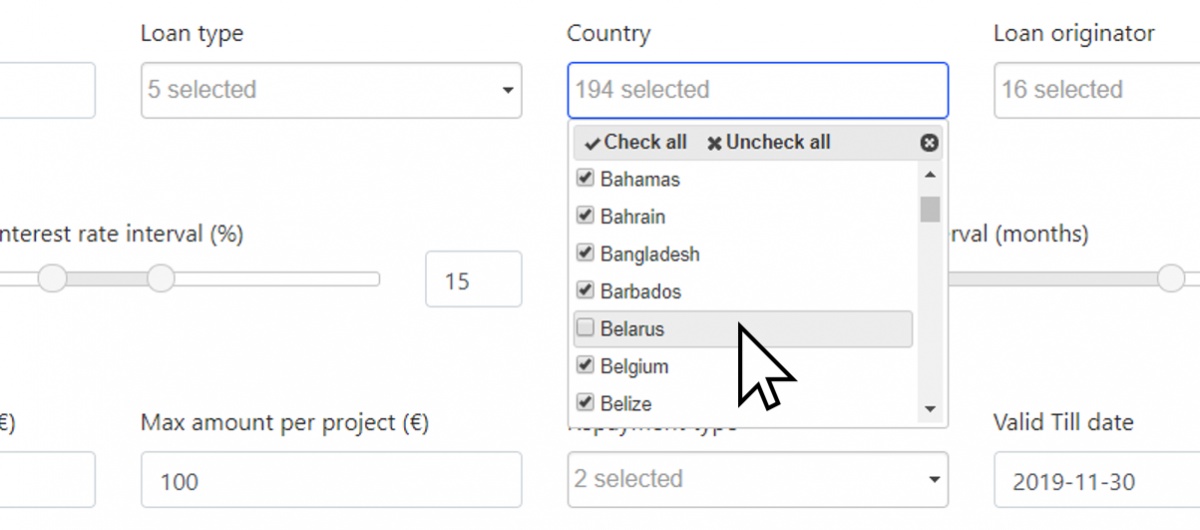1200x530 pixels.
Task: Enable the Belarus checkbox
Action: click(586, 328)
